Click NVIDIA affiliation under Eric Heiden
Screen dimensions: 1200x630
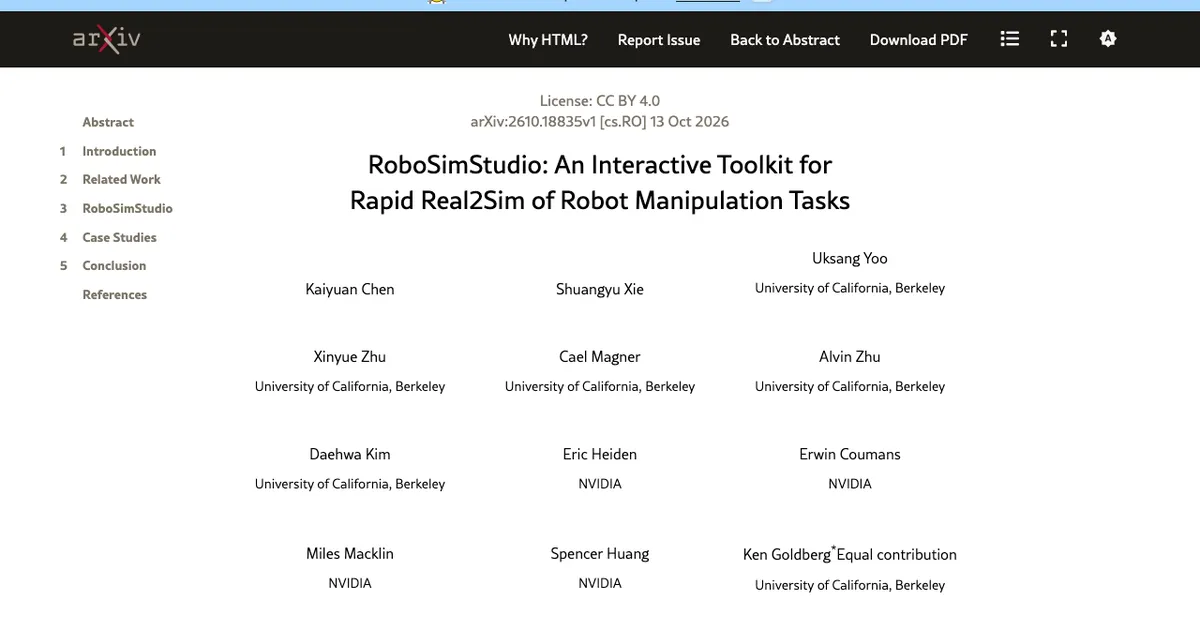point(600,484)
